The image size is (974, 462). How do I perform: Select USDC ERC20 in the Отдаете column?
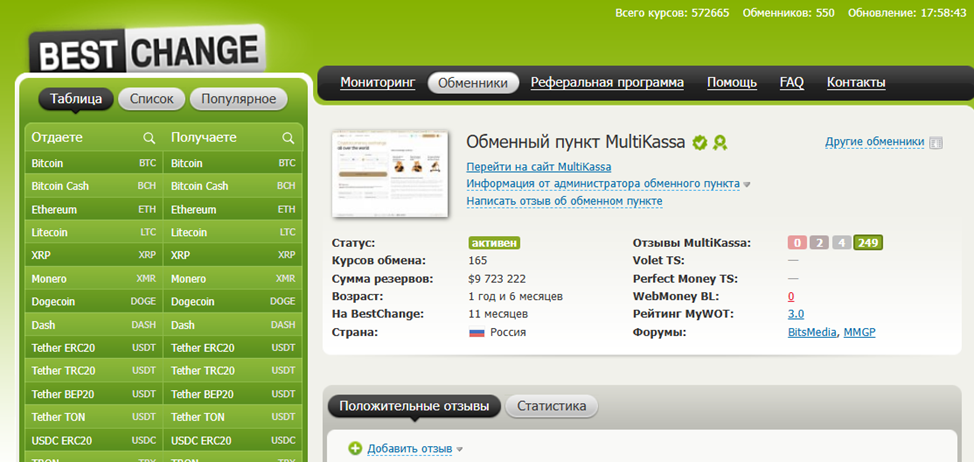(93, 440)
